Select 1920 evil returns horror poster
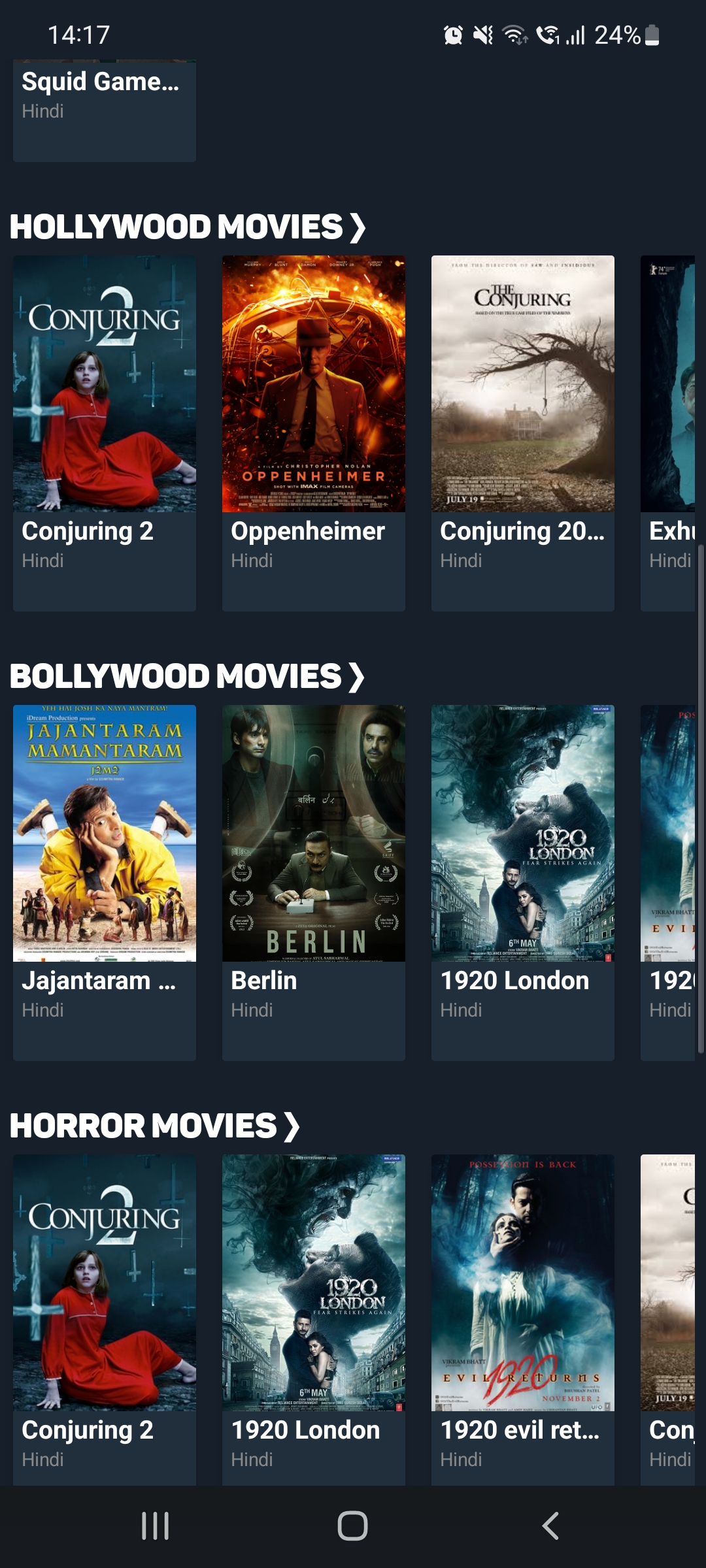The image size is (706, 1568). [523, 1282]
